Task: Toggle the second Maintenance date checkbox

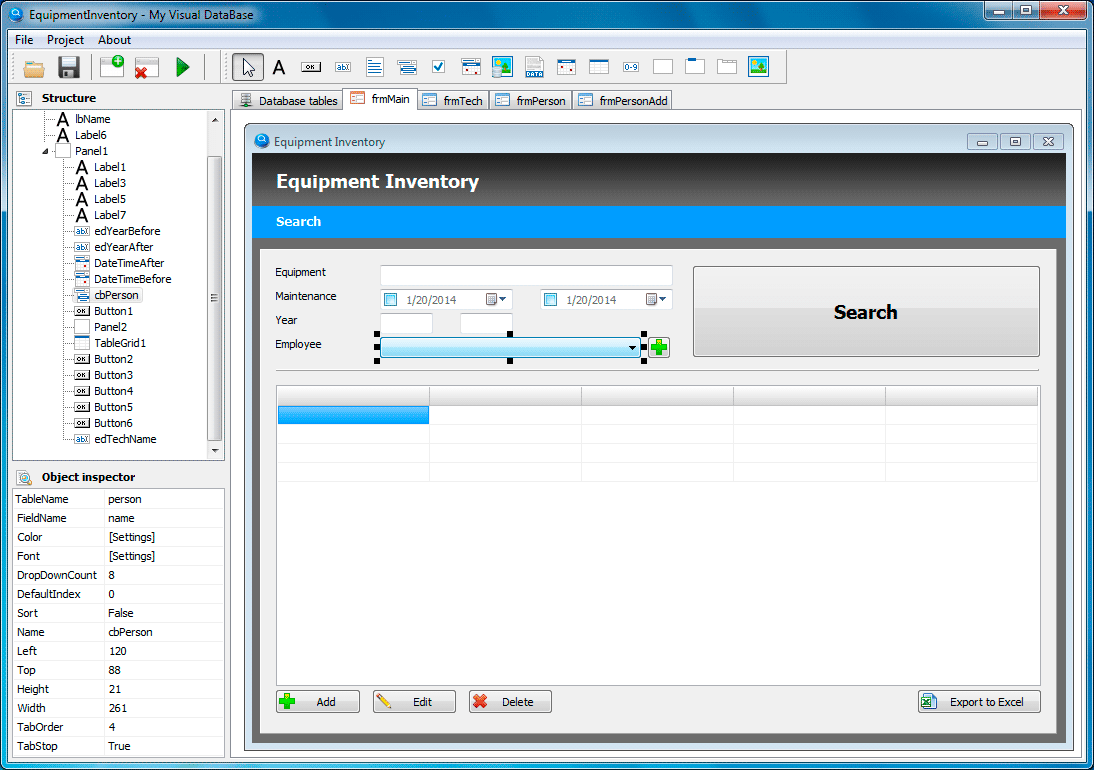Action: (550, 300)
